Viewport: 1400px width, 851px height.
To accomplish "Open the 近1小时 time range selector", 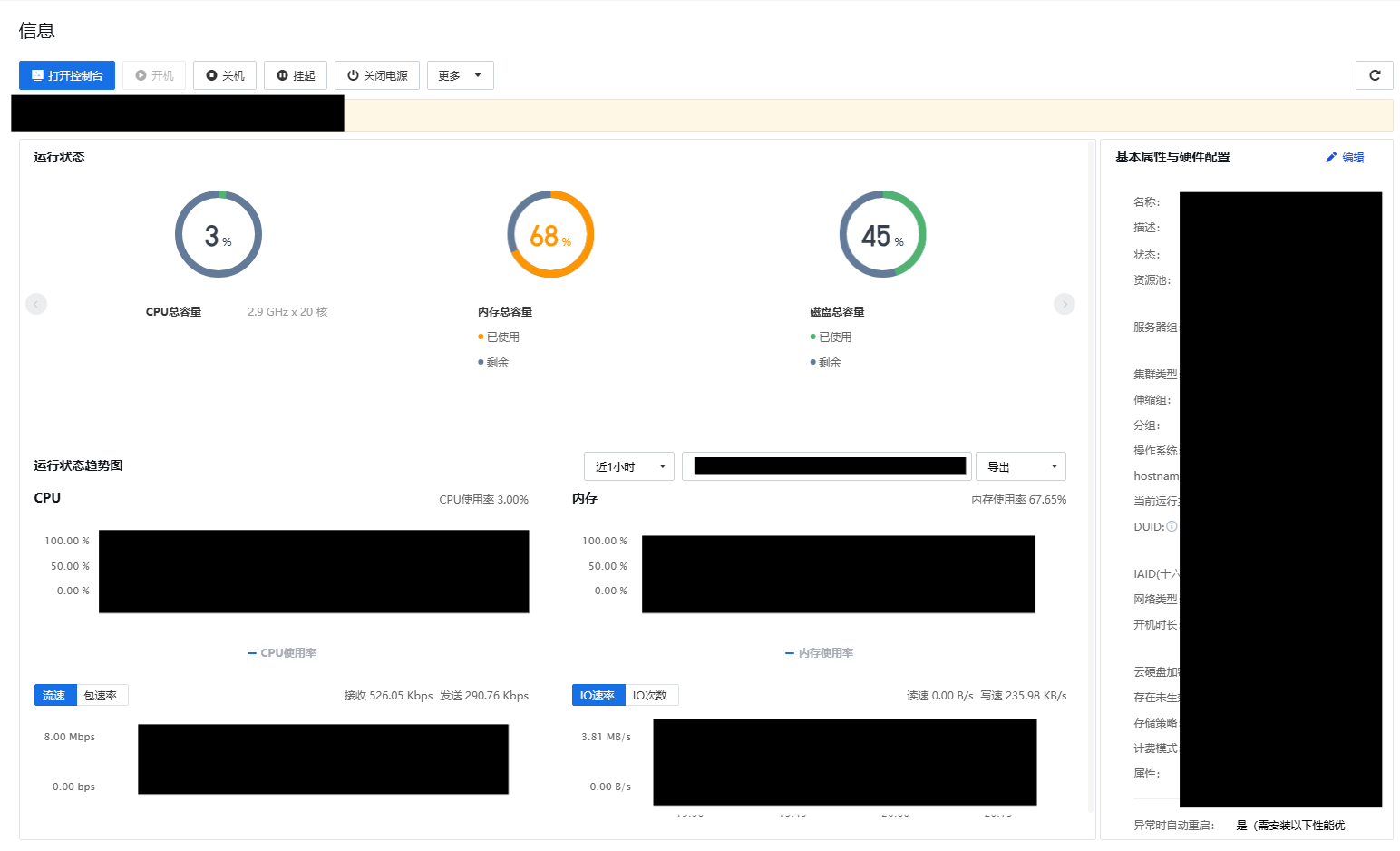I will [x=628, y=466].
